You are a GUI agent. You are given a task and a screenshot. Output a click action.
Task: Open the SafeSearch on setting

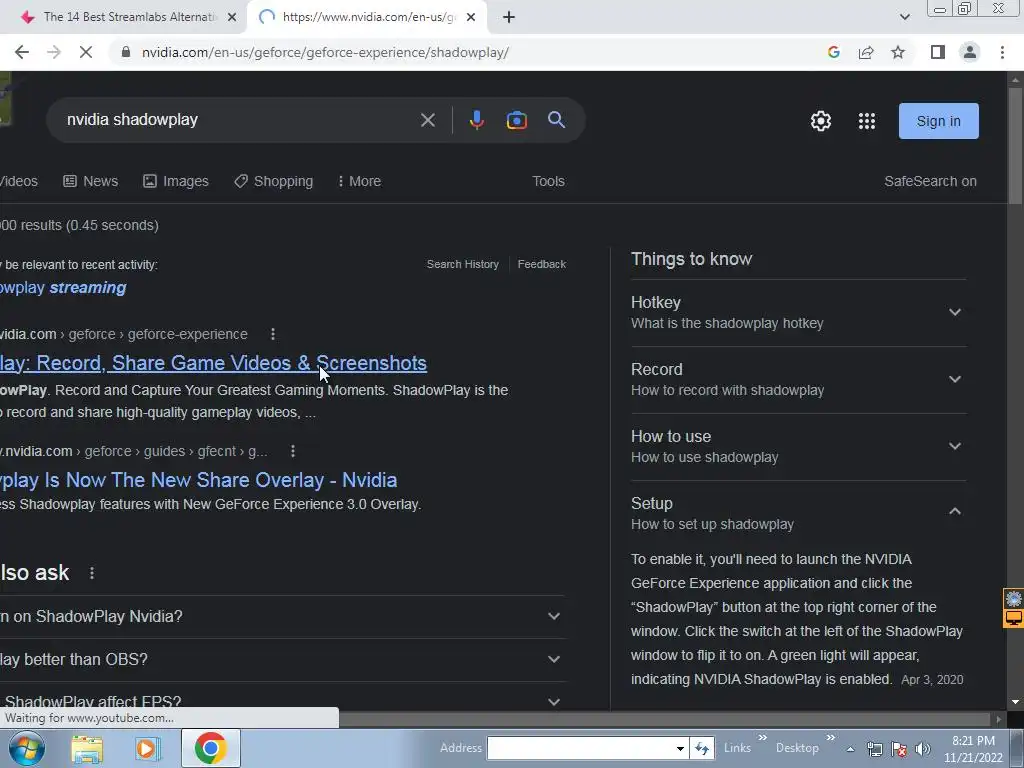click(930, 182)
